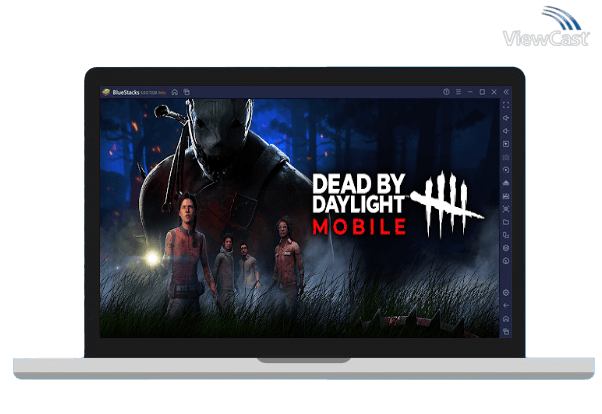Open the Install APK sidebar icon
This screenshot has width=602, height=414.
506,196
